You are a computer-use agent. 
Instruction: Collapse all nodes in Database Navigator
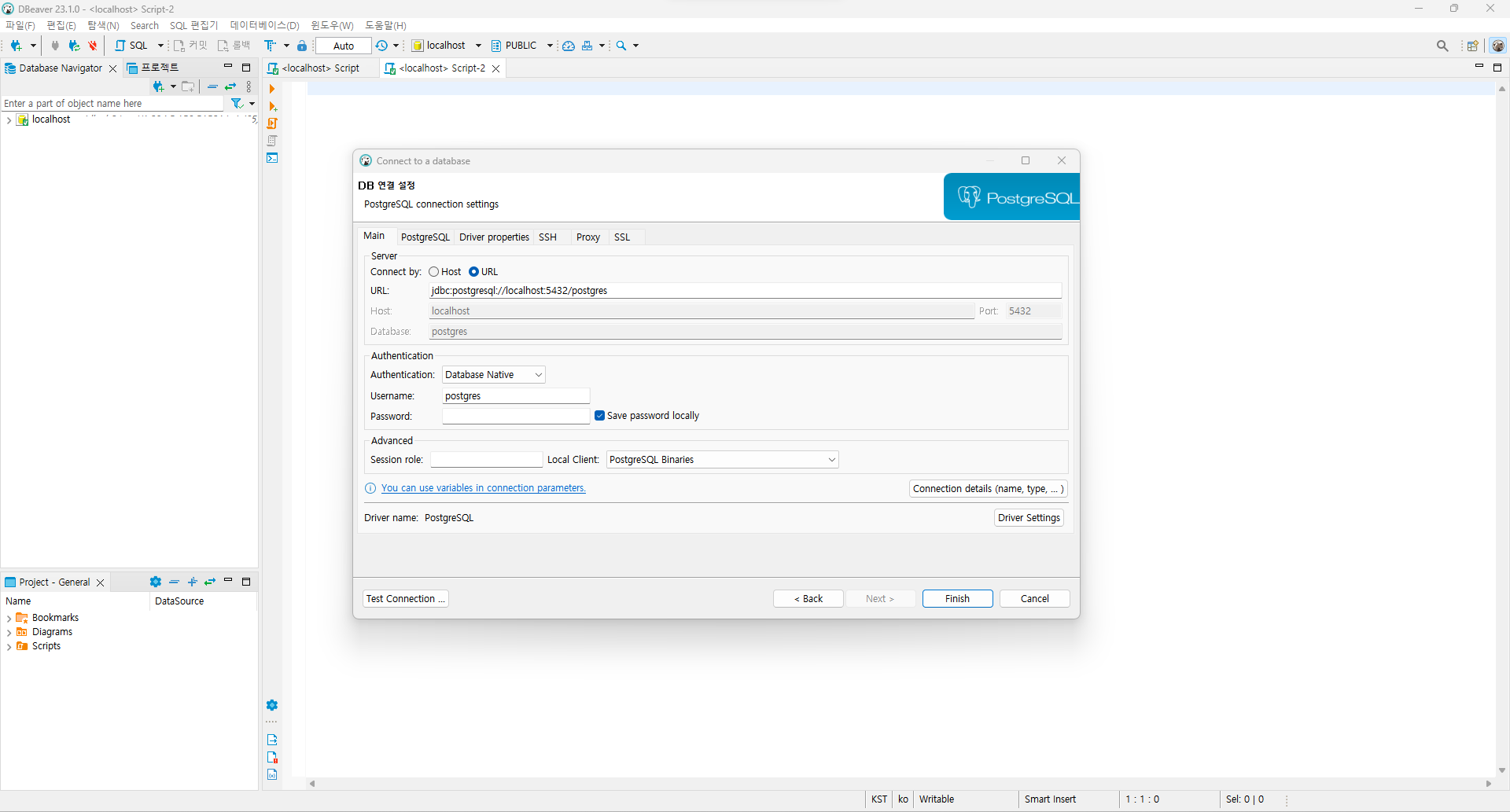[212, 86]
